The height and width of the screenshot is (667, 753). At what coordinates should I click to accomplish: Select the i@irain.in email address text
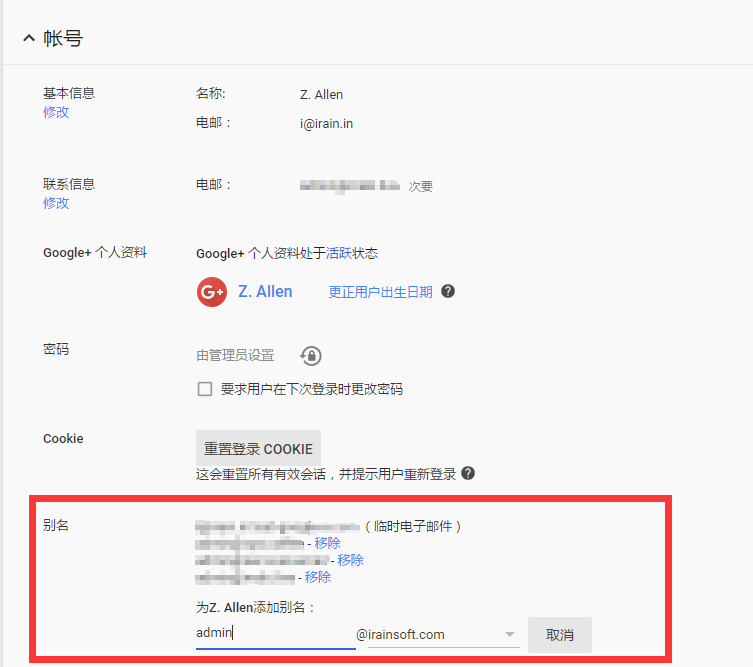click(x=326, y=123)
